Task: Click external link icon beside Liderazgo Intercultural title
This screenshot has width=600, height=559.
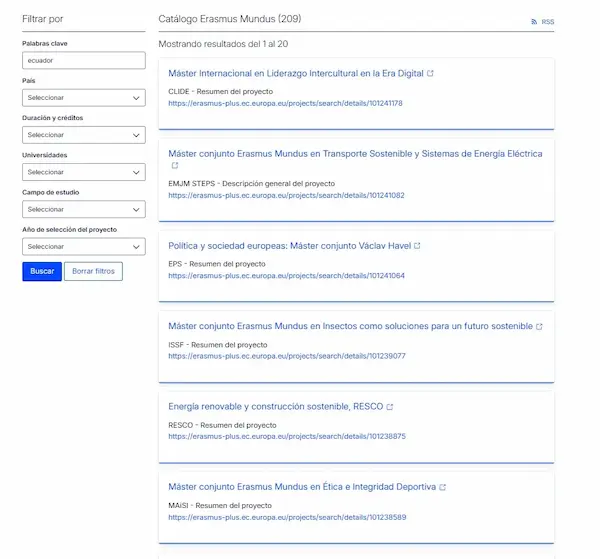Action: [x=430, y=74]
